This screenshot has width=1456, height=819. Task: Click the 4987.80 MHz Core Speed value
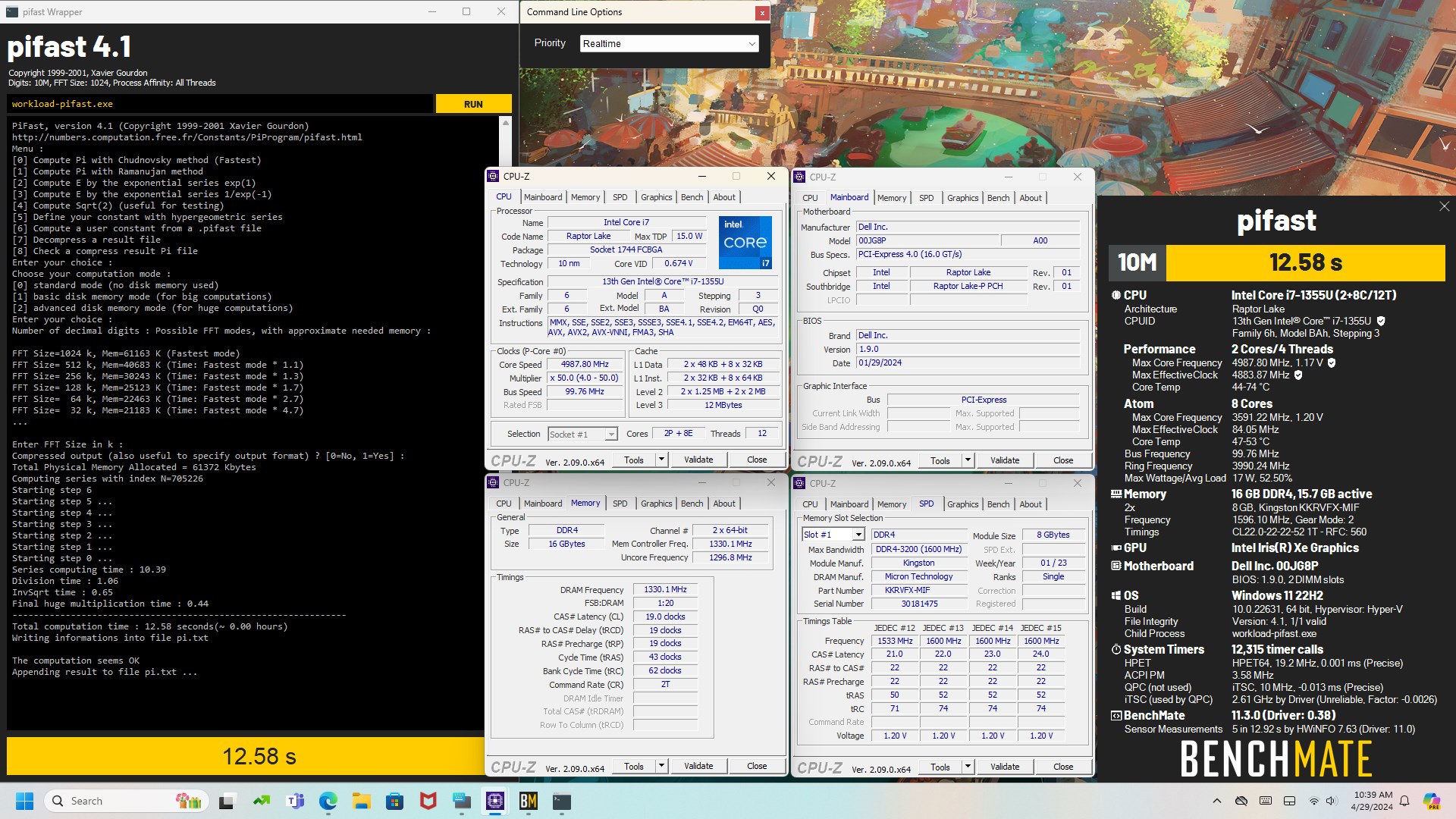(x=585, y=365)
